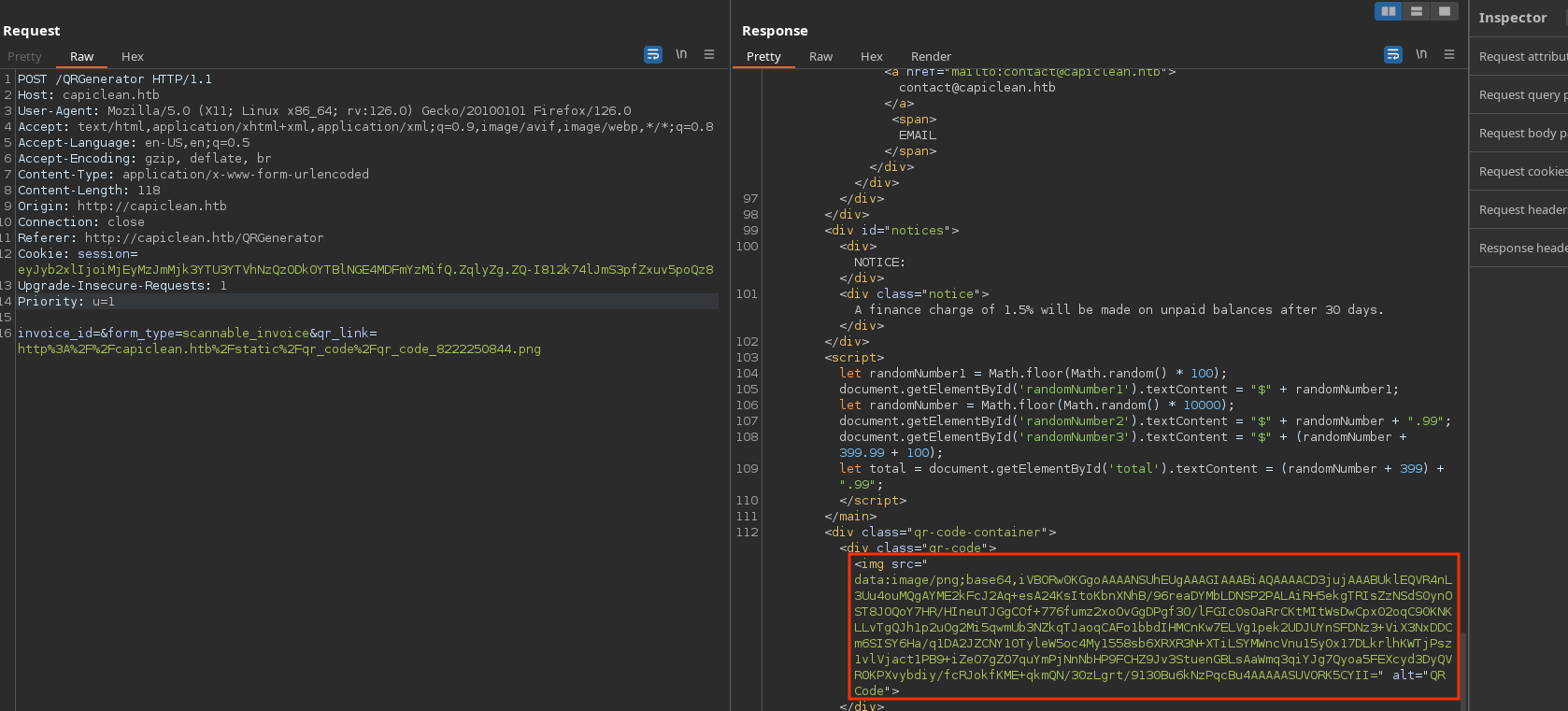This screenshot has height=711, width=1568.
Task: Switch Request view to Pretty tab
Action: coord(24,57)
